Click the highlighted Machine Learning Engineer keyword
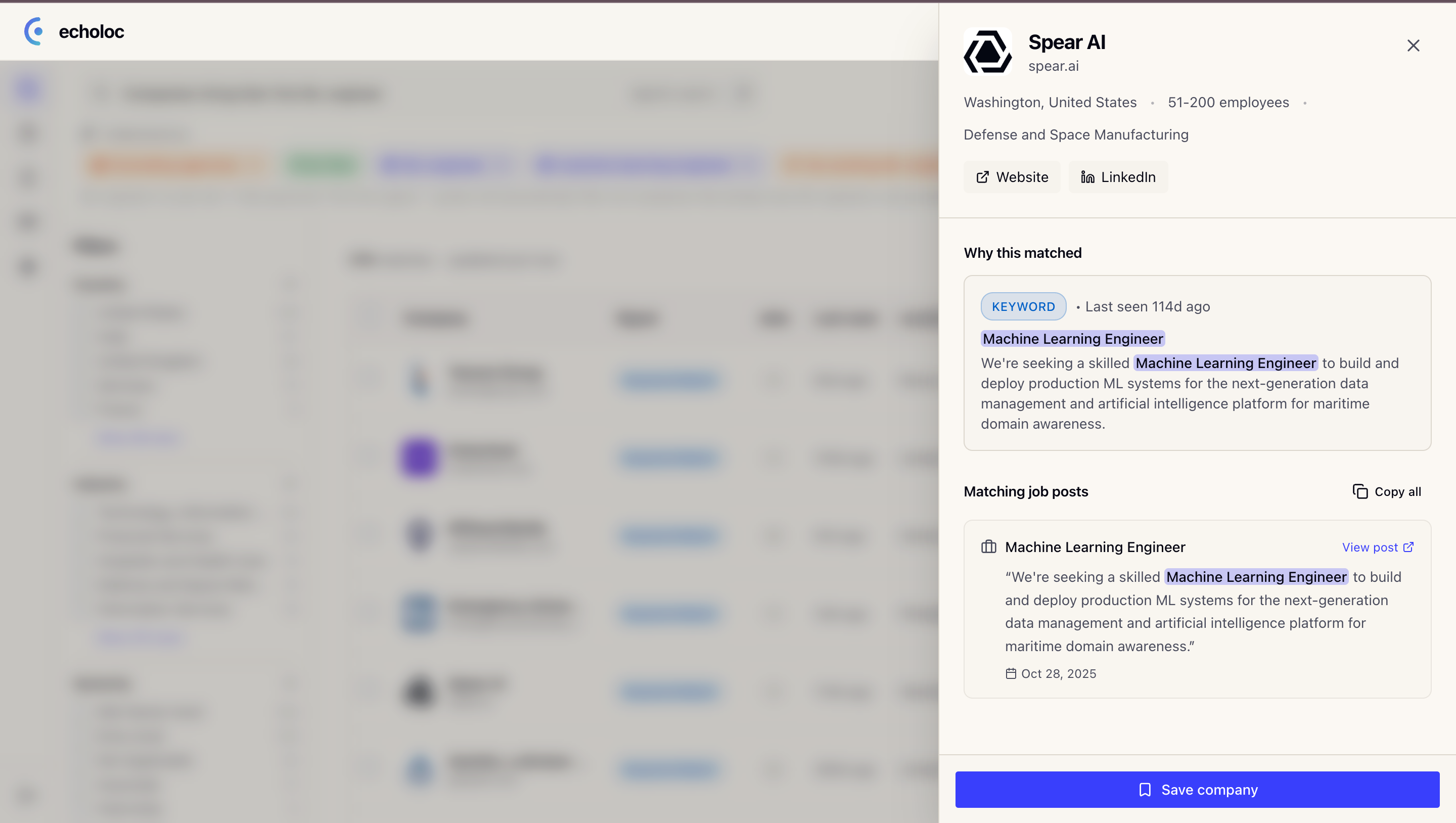 click(1072, 338)
